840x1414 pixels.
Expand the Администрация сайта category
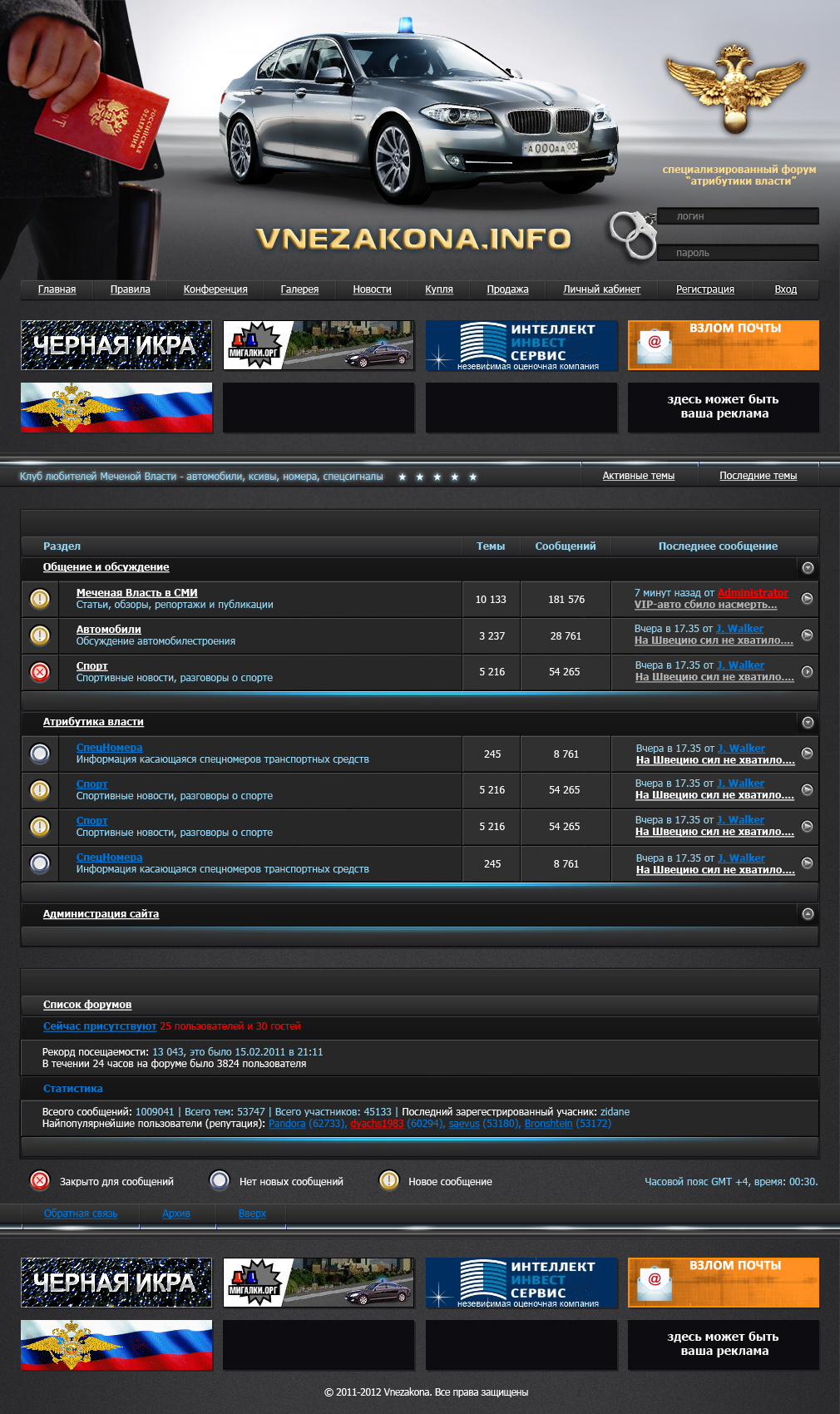(808, 914)
